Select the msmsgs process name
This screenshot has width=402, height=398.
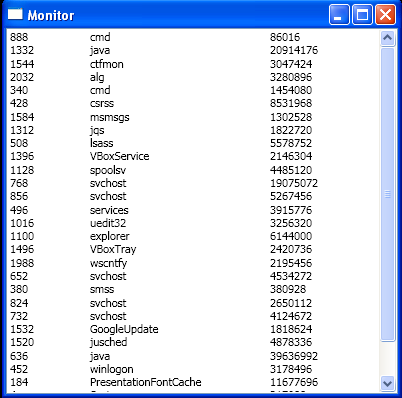pyautogui.click(x=110, y=117)
